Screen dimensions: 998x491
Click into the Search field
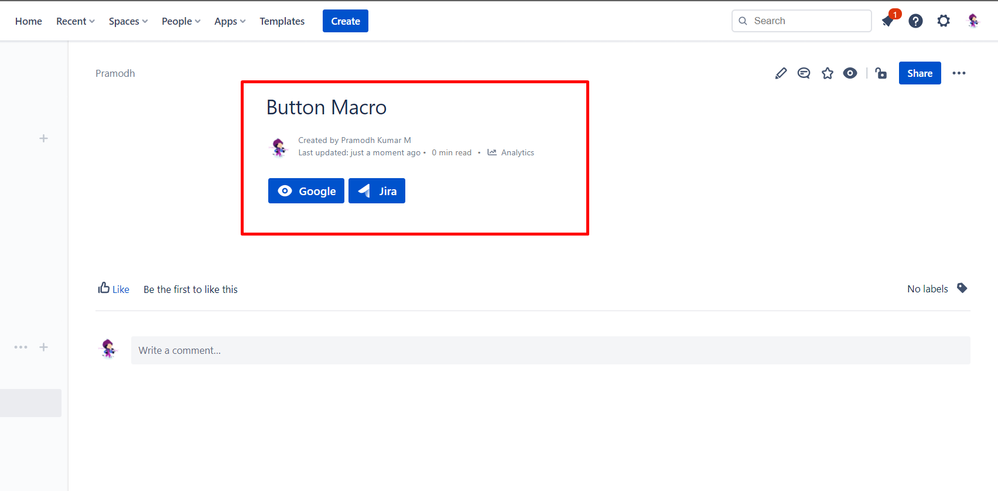pos(802,21)
